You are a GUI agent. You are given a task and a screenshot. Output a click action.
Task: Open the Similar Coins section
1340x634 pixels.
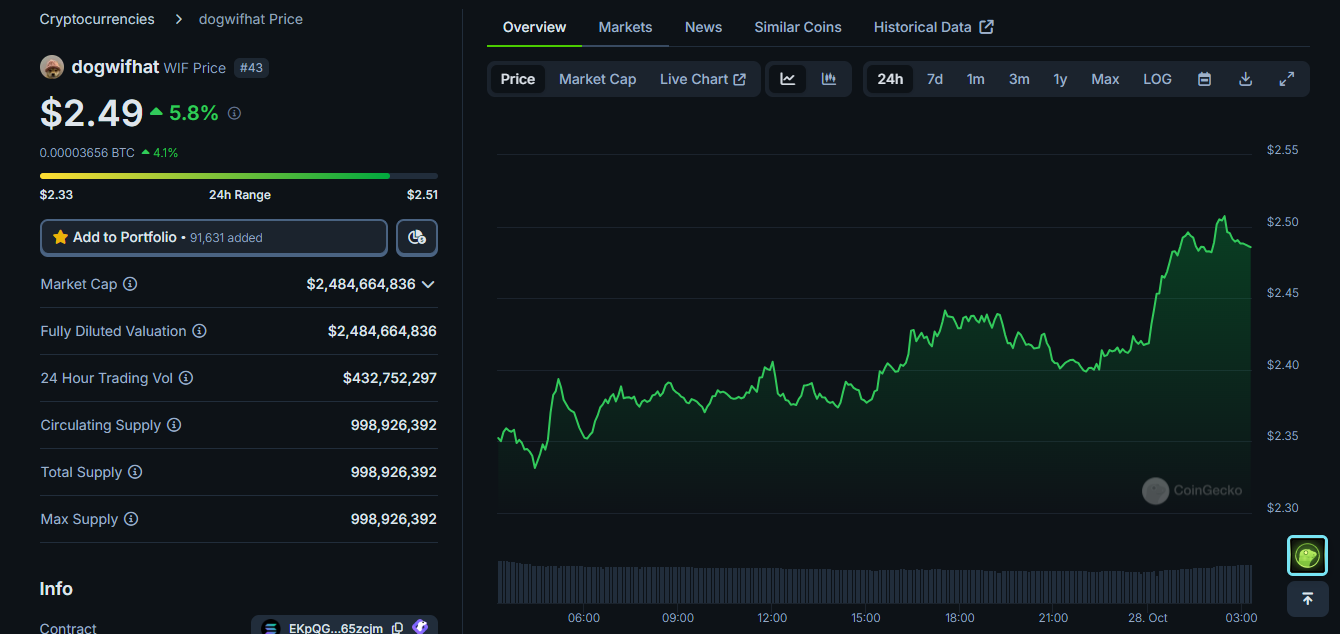(797, 27)
